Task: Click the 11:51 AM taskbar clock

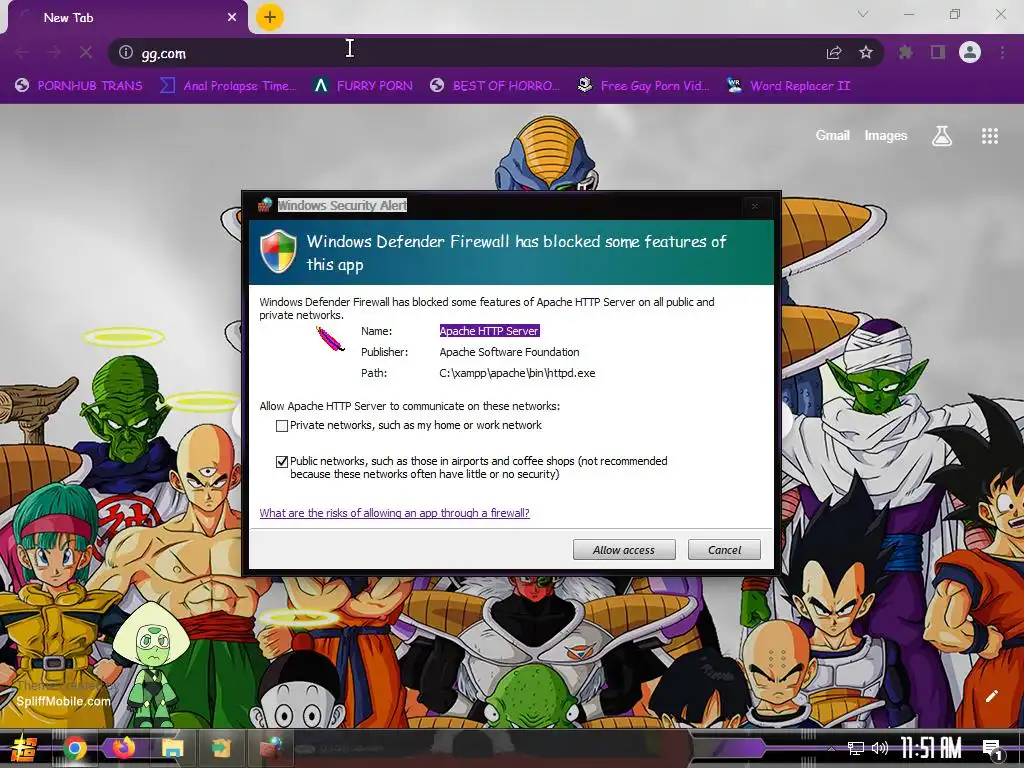Action: click(931, 748)
